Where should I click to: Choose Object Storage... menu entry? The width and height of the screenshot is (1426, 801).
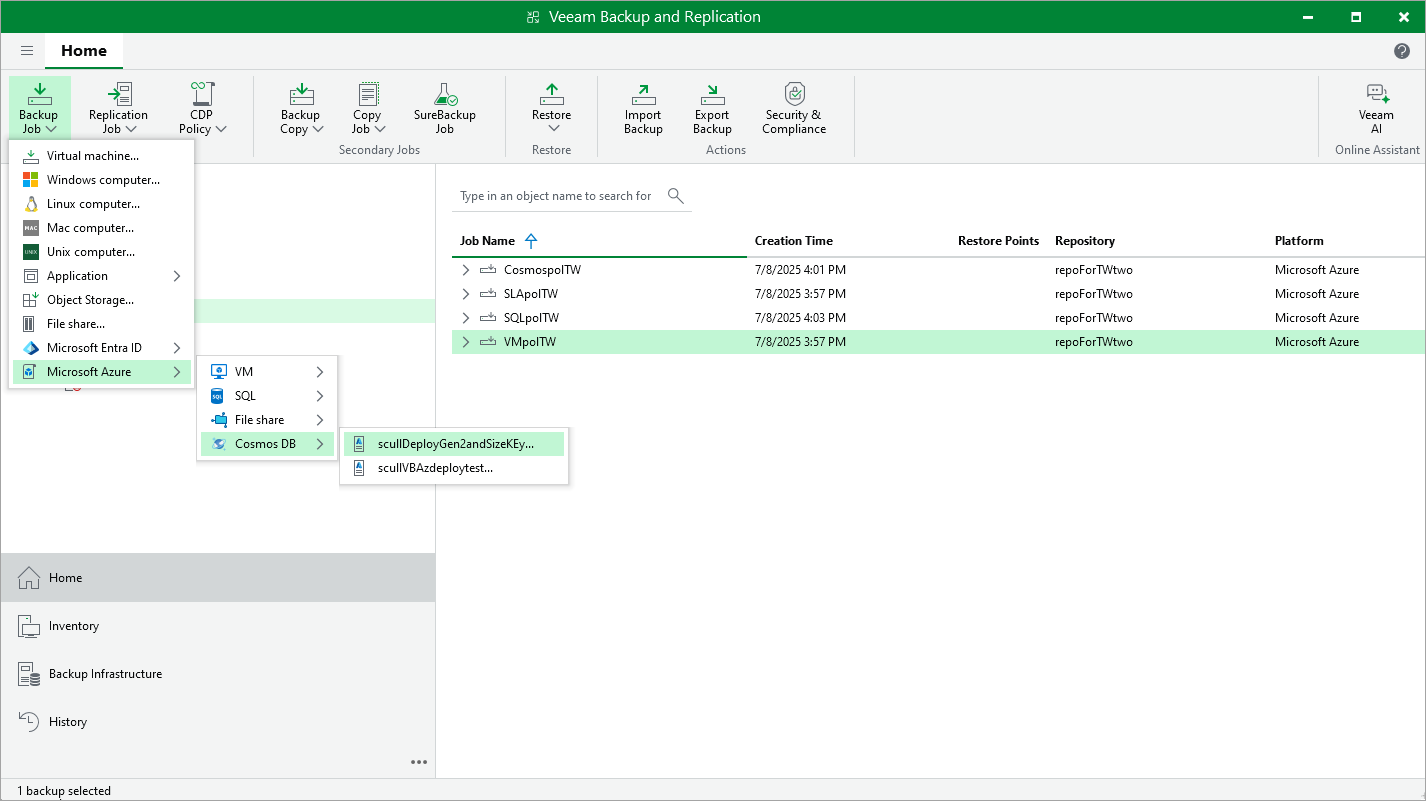[101, 300]
